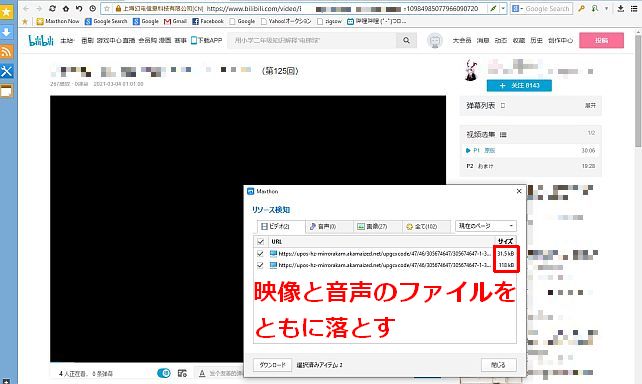
Task: Uncheck the 110 kB resource row checkbox
Action: click(260, 265)
